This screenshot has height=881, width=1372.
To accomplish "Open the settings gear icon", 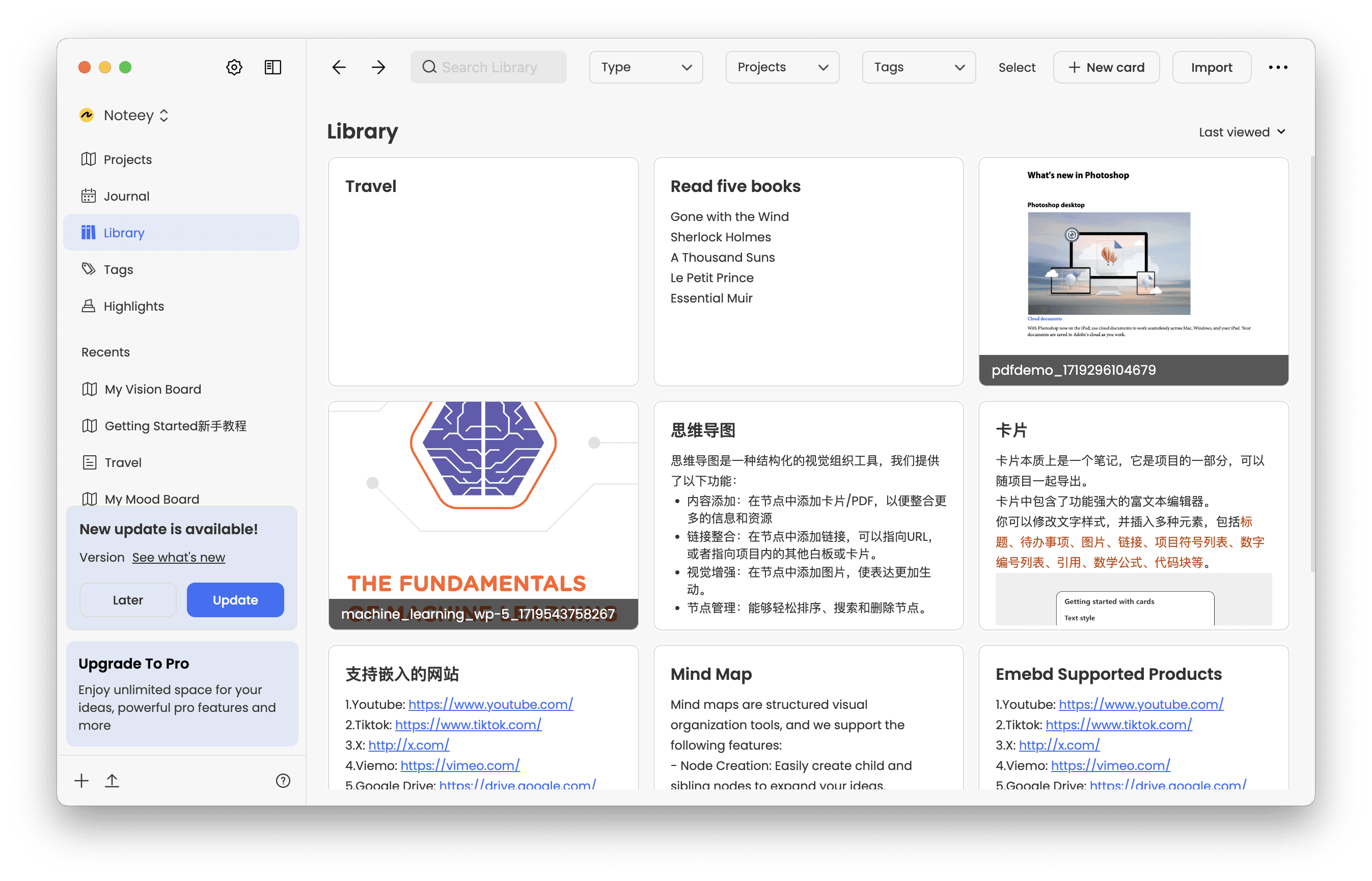I will 234,67.
